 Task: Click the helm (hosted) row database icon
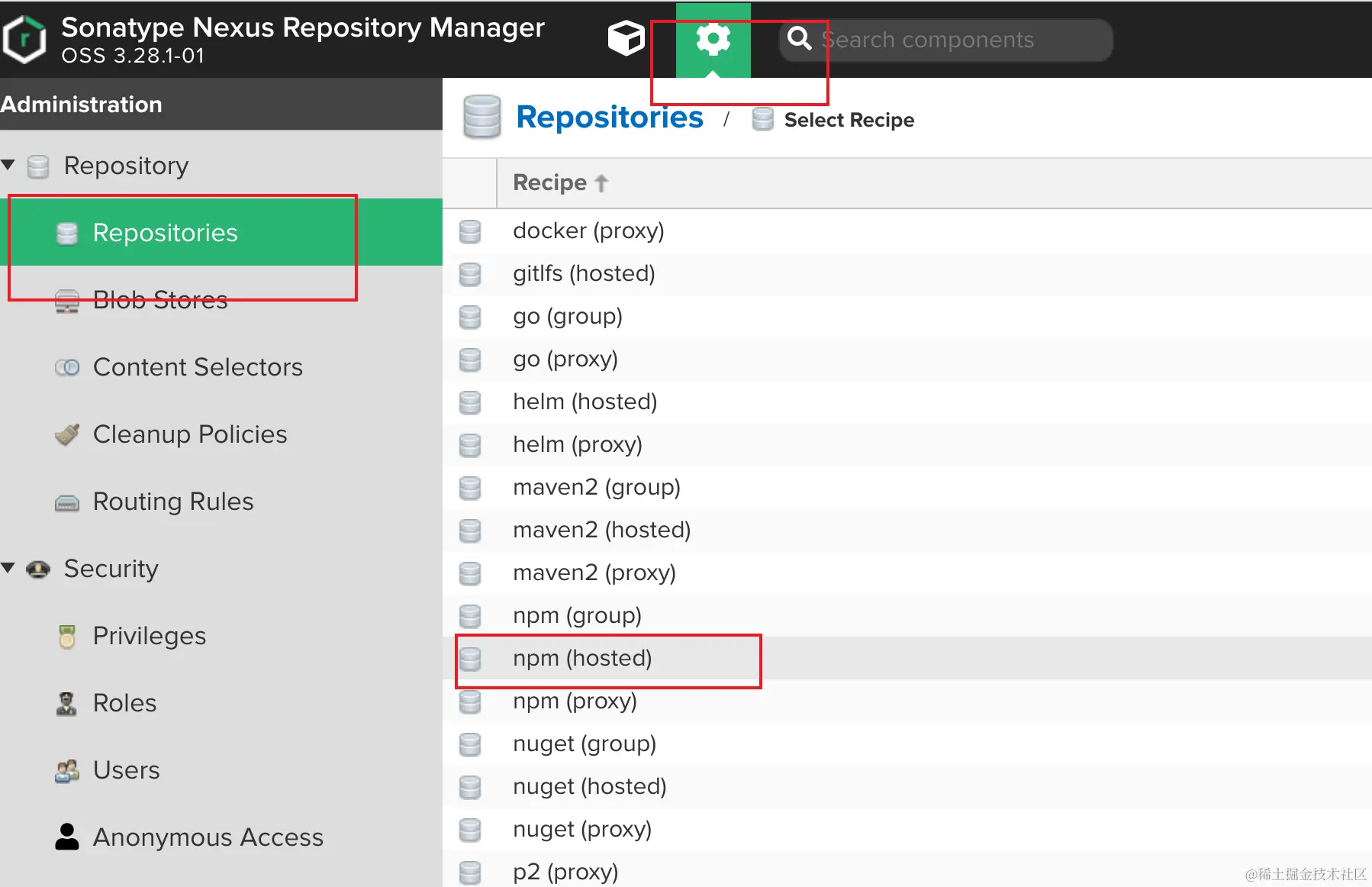[x=470, y=402]
